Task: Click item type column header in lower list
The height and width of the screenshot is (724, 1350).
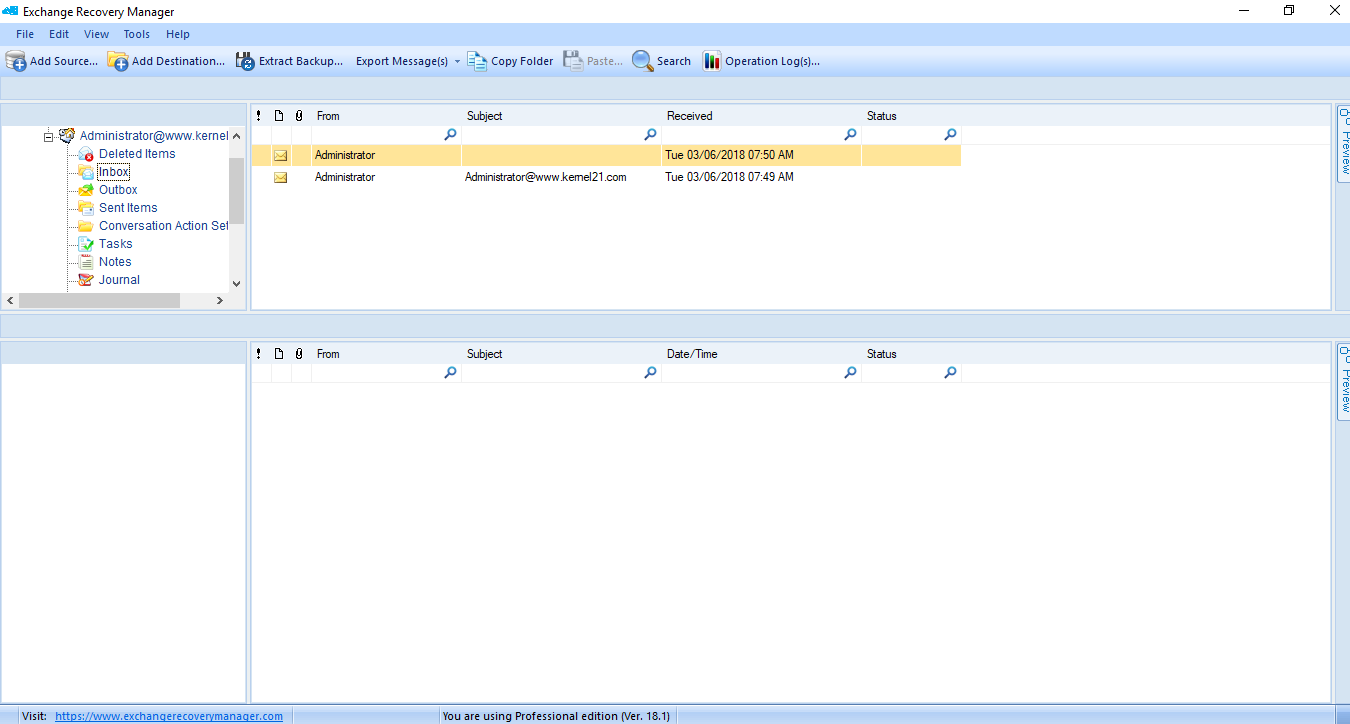Action: point(279,354)
